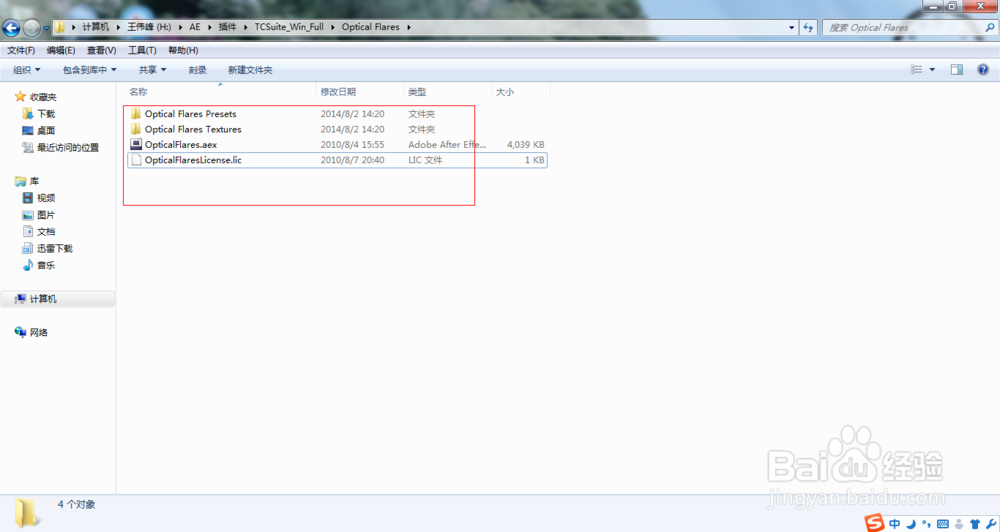Open the IME soft keyboard icon
The image size is (1000, 532).
click(x=943, y=524)
